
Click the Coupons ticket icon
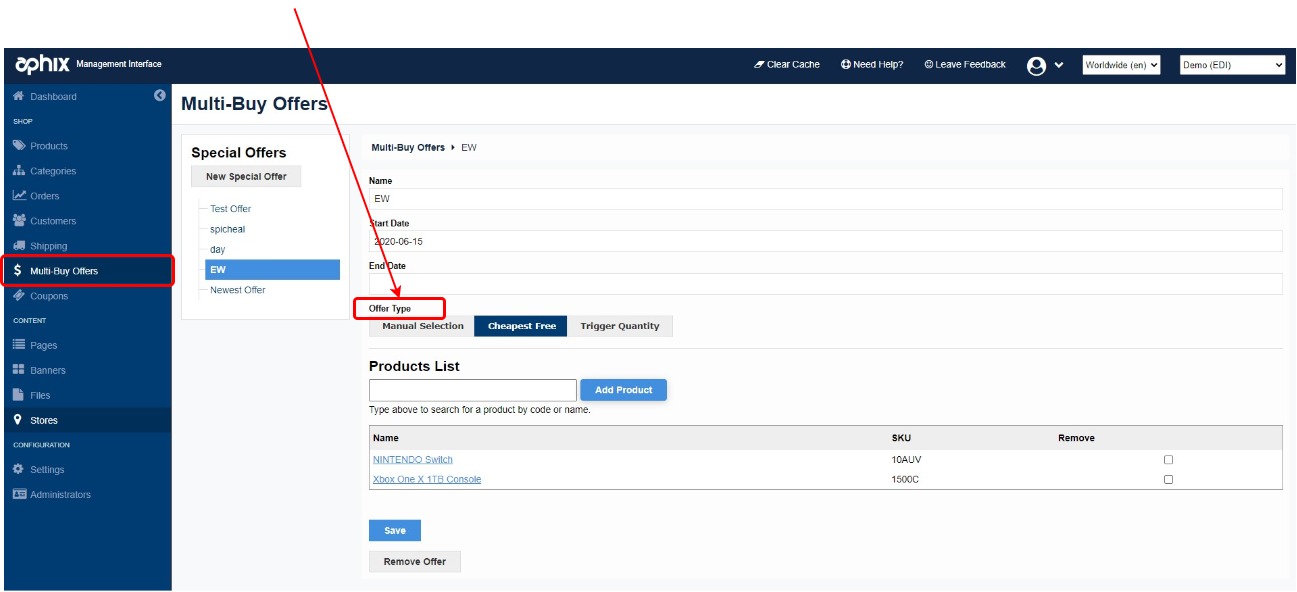click(19, 296)
